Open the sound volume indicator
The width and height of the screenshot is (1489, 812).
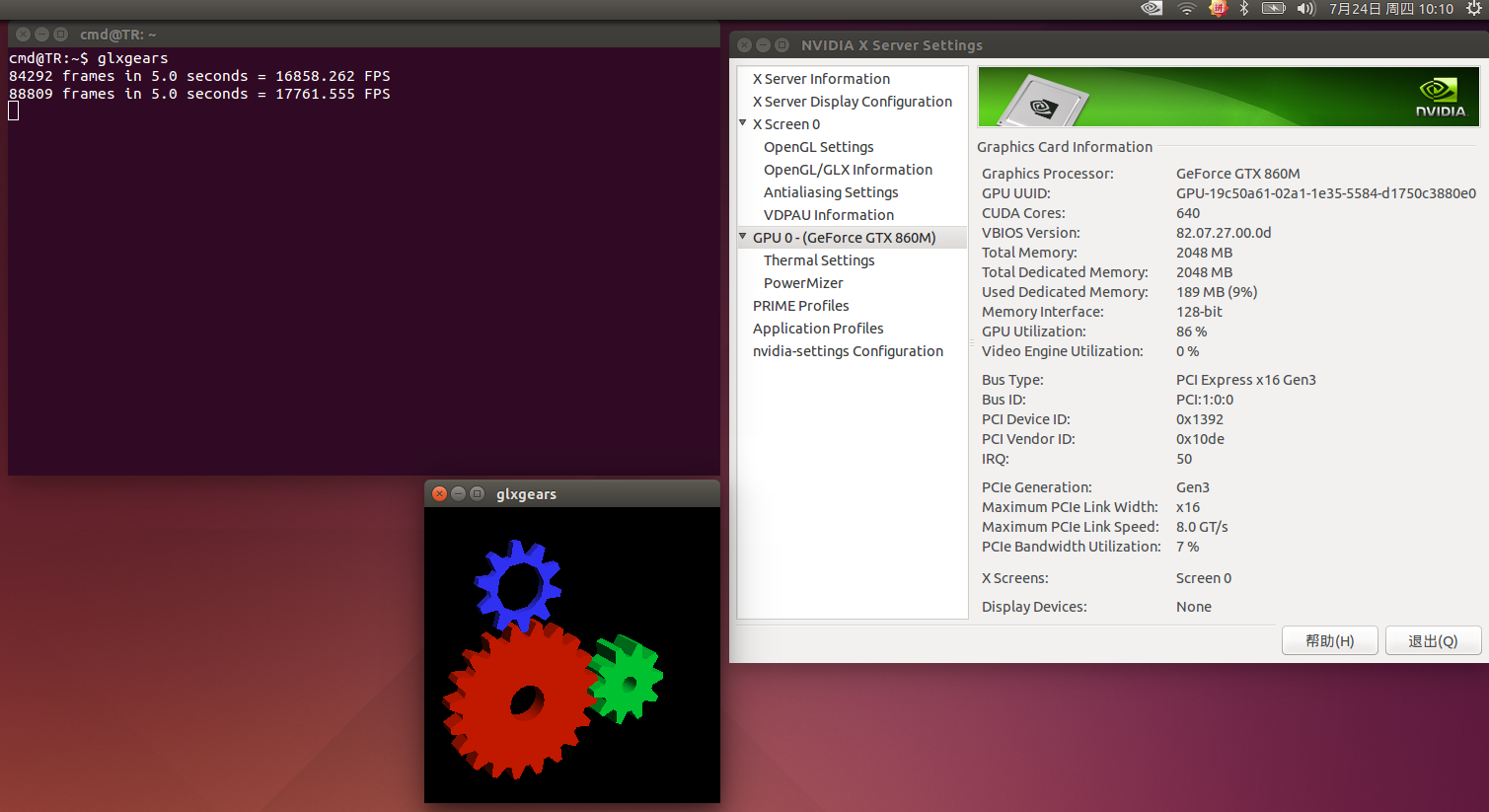[1306, 9]
